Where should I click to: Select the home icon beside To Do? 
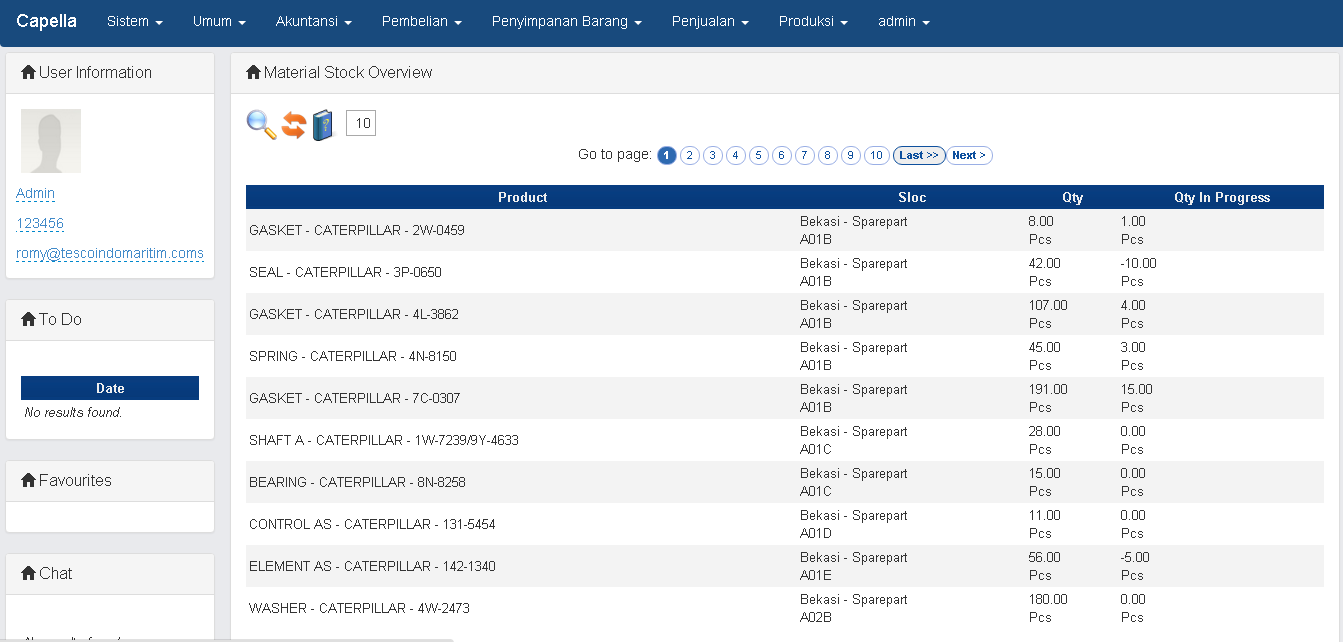pyautogui.click(x=28, y=319)
